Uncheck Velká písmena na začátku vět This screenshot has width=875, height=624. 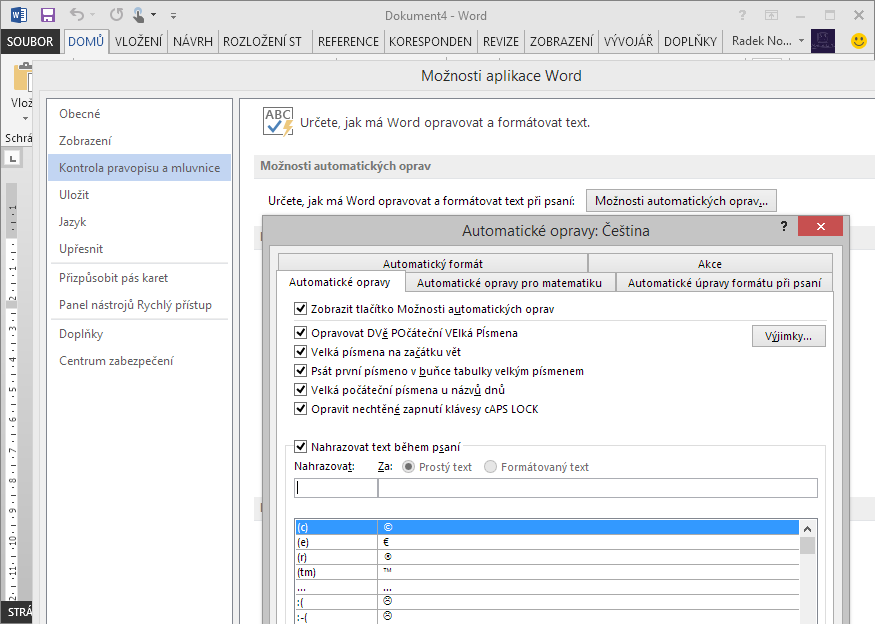pyautogui.click(x=301, y=352)
